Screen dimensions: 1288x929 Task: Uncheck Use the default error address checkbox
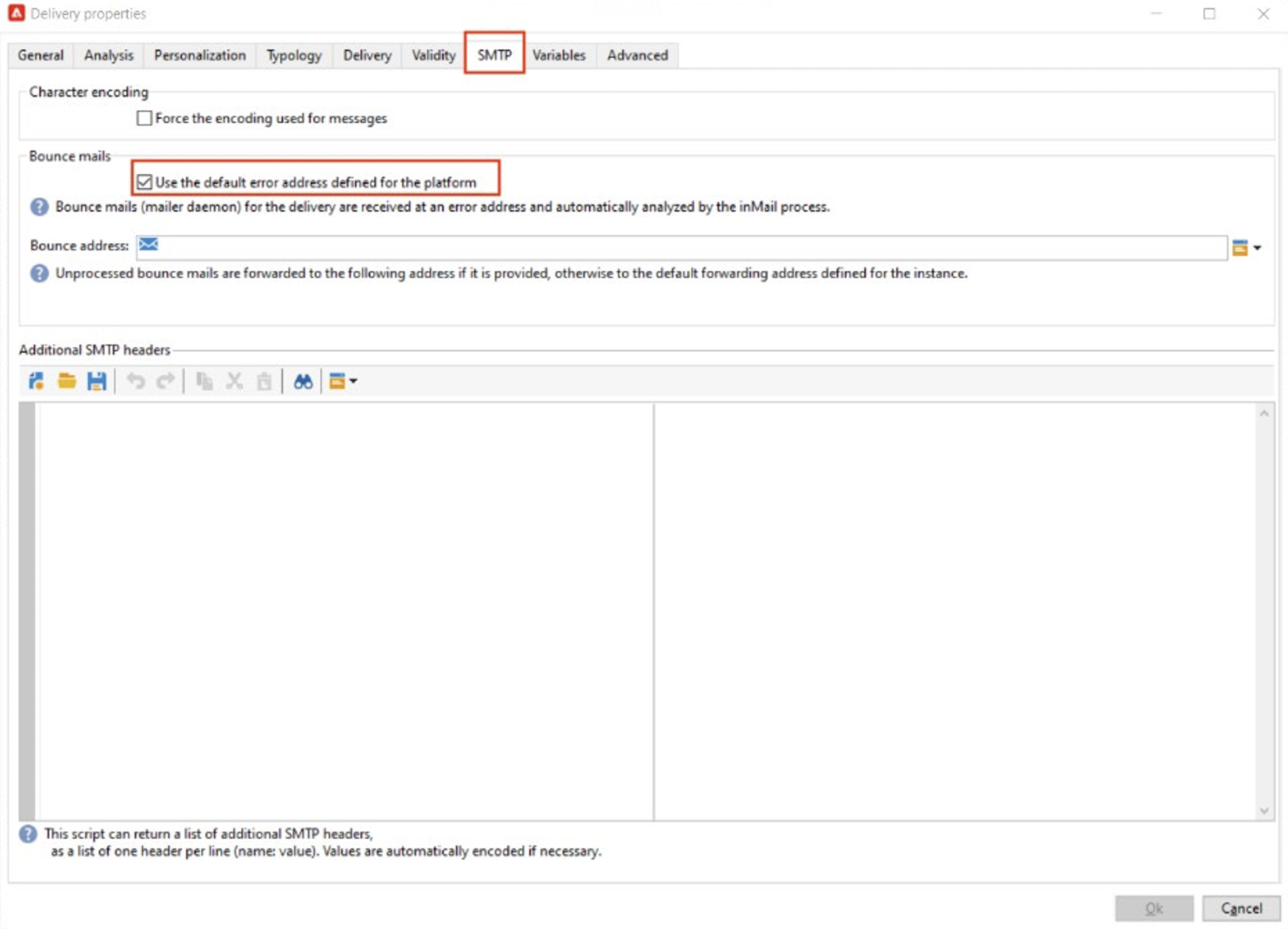click(144, 182)
